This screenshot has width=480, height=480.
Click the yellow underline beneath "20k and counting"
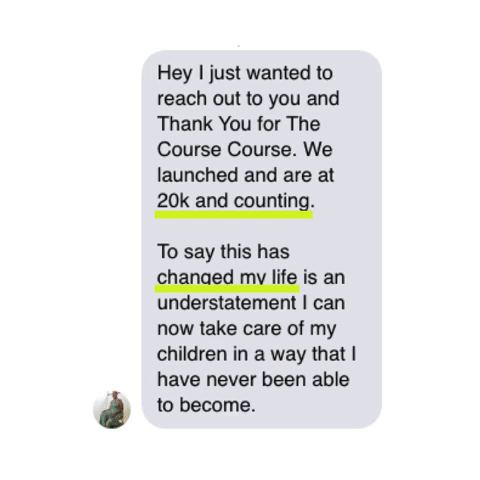234,214
